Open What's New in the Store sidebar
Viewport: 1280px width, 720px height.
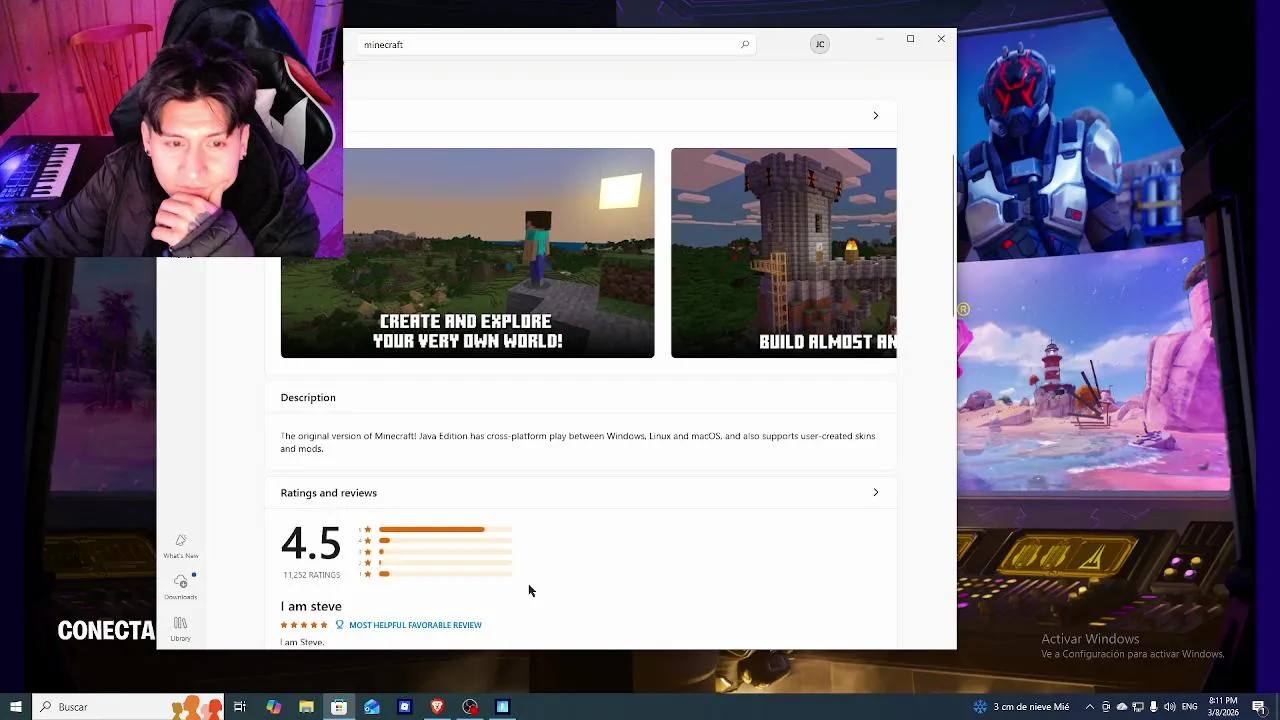coord(181,546)
